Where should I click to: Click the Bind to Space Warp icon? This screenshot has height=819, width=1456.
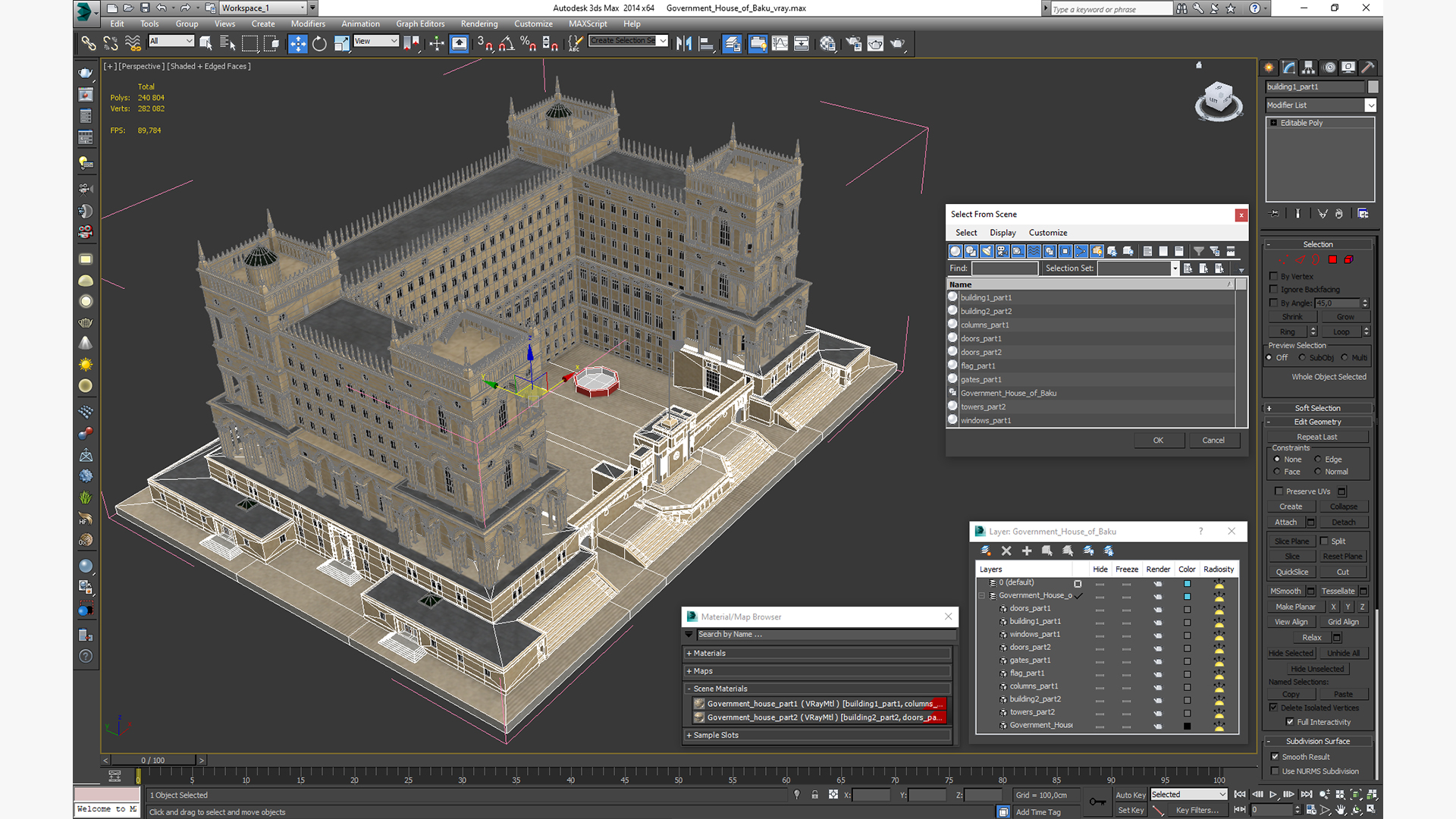133,43
